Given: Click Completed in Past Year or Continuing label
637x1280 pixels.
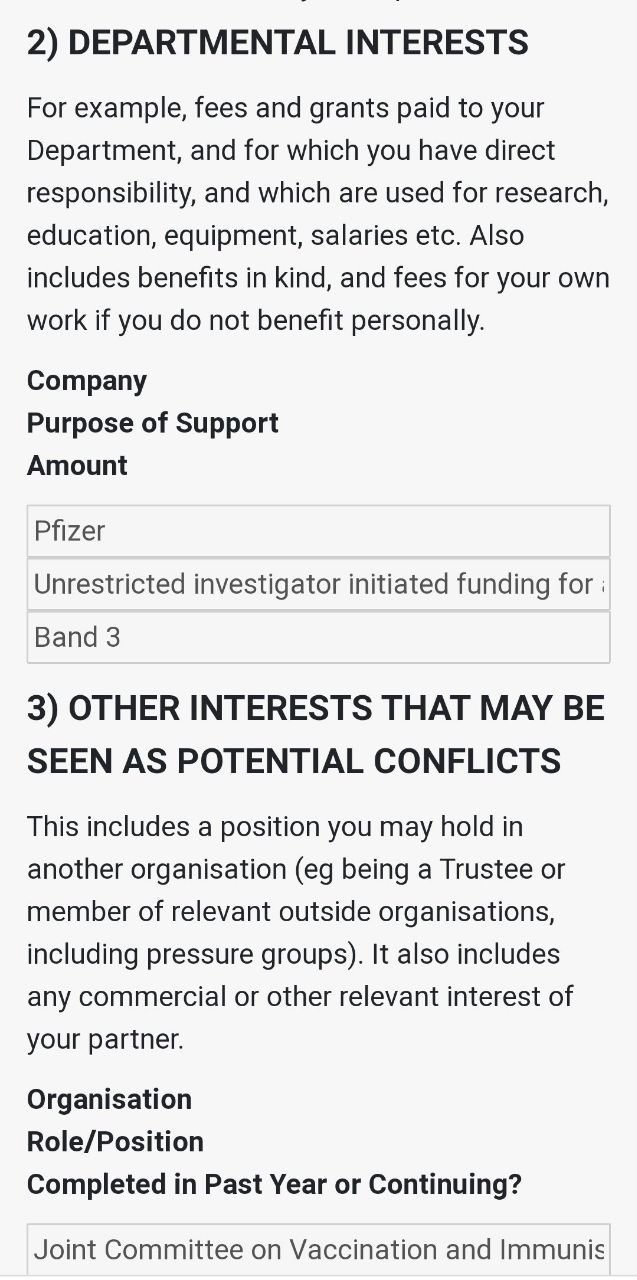Looking at the screenshot, I should tap(274, 1184).
